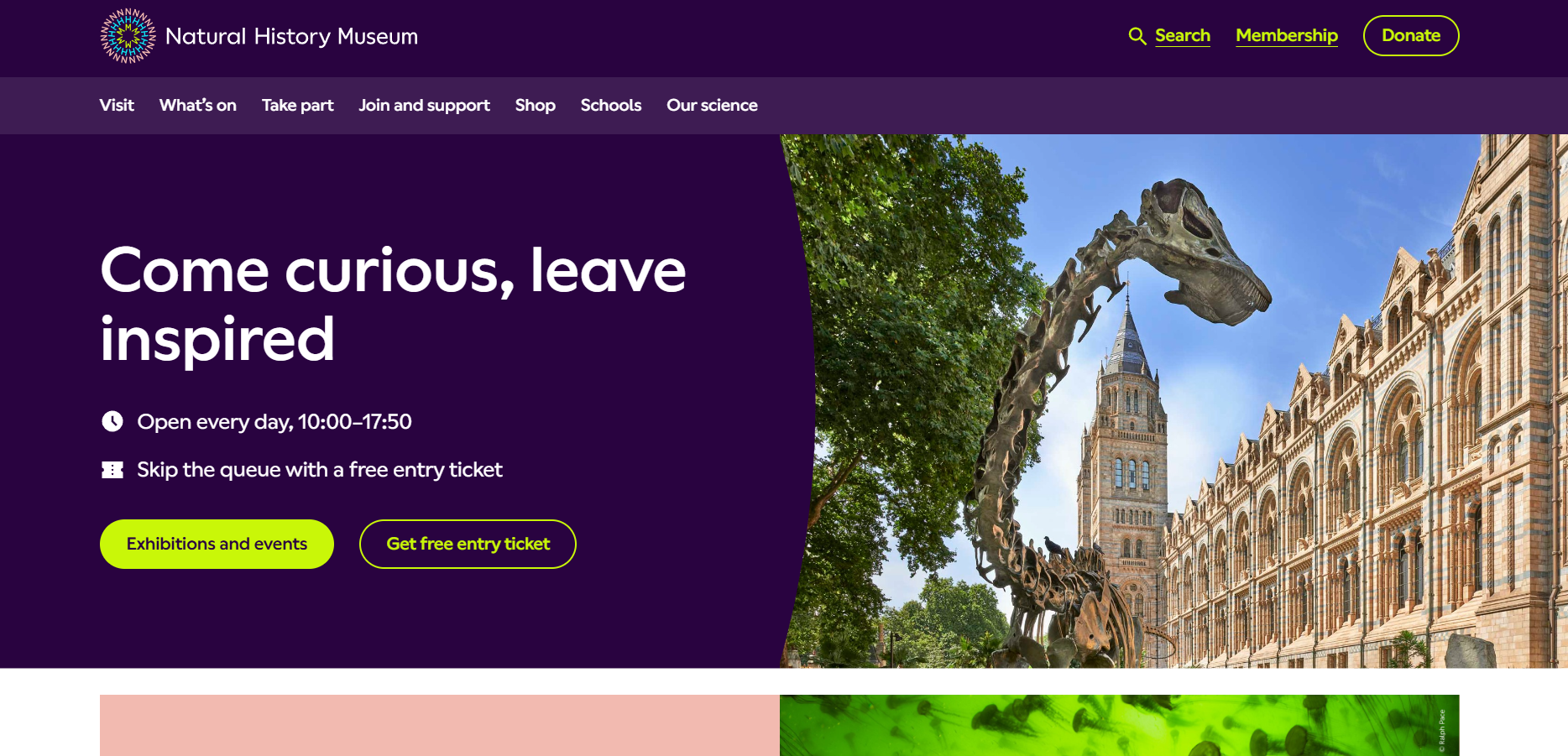This screenshot has height=756, width=1568.
Task: Click the green jellyfish image below
Action: pos(1119,725)
